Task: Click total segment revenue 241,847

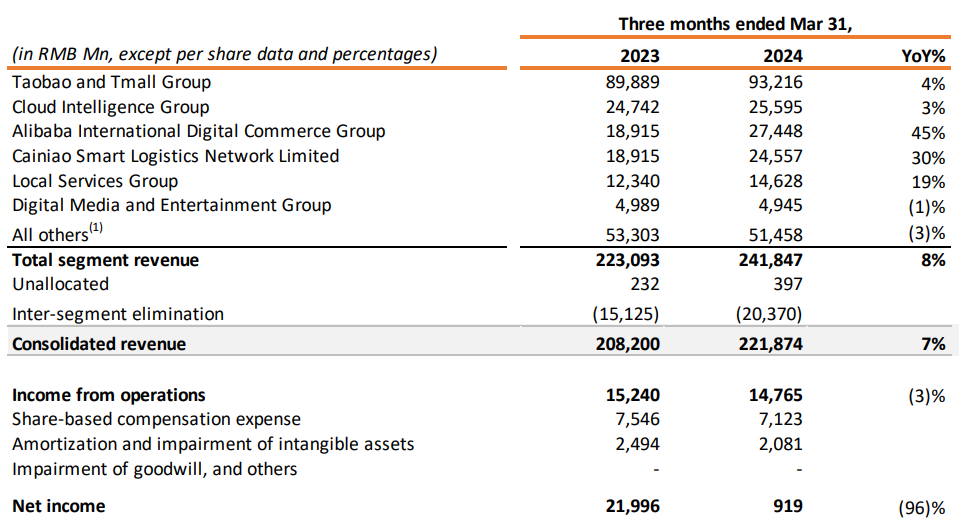Action: pos(771,260)
